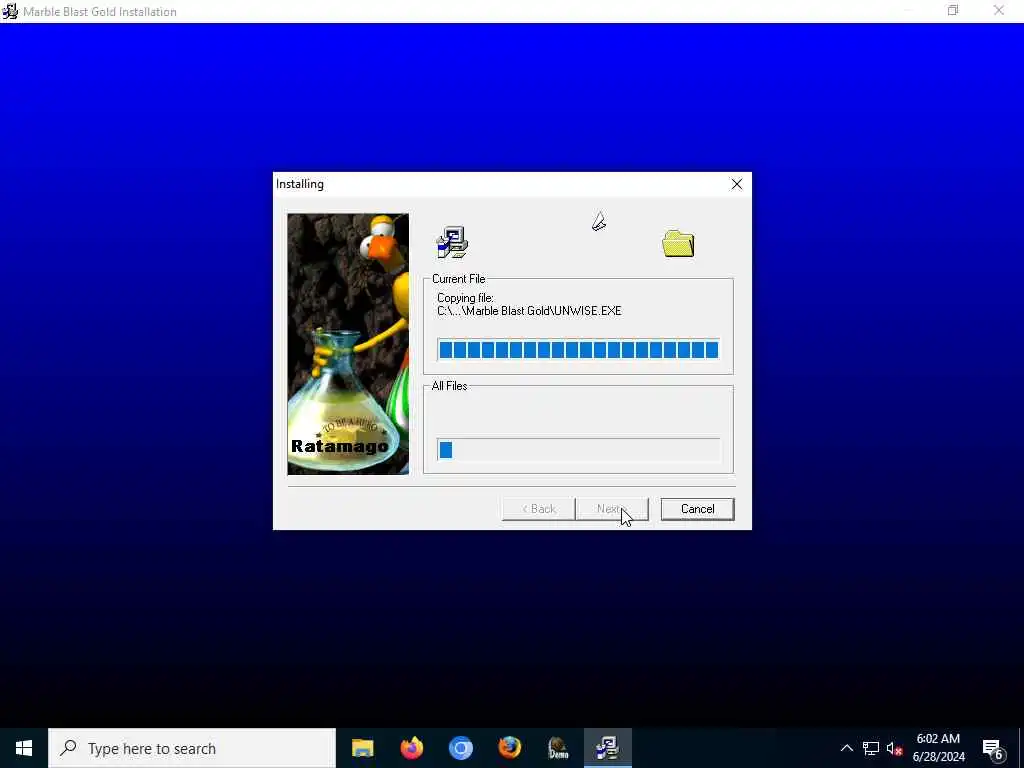Click the muted volume tray icon
1024x768 pixels.
click(894, 748)
